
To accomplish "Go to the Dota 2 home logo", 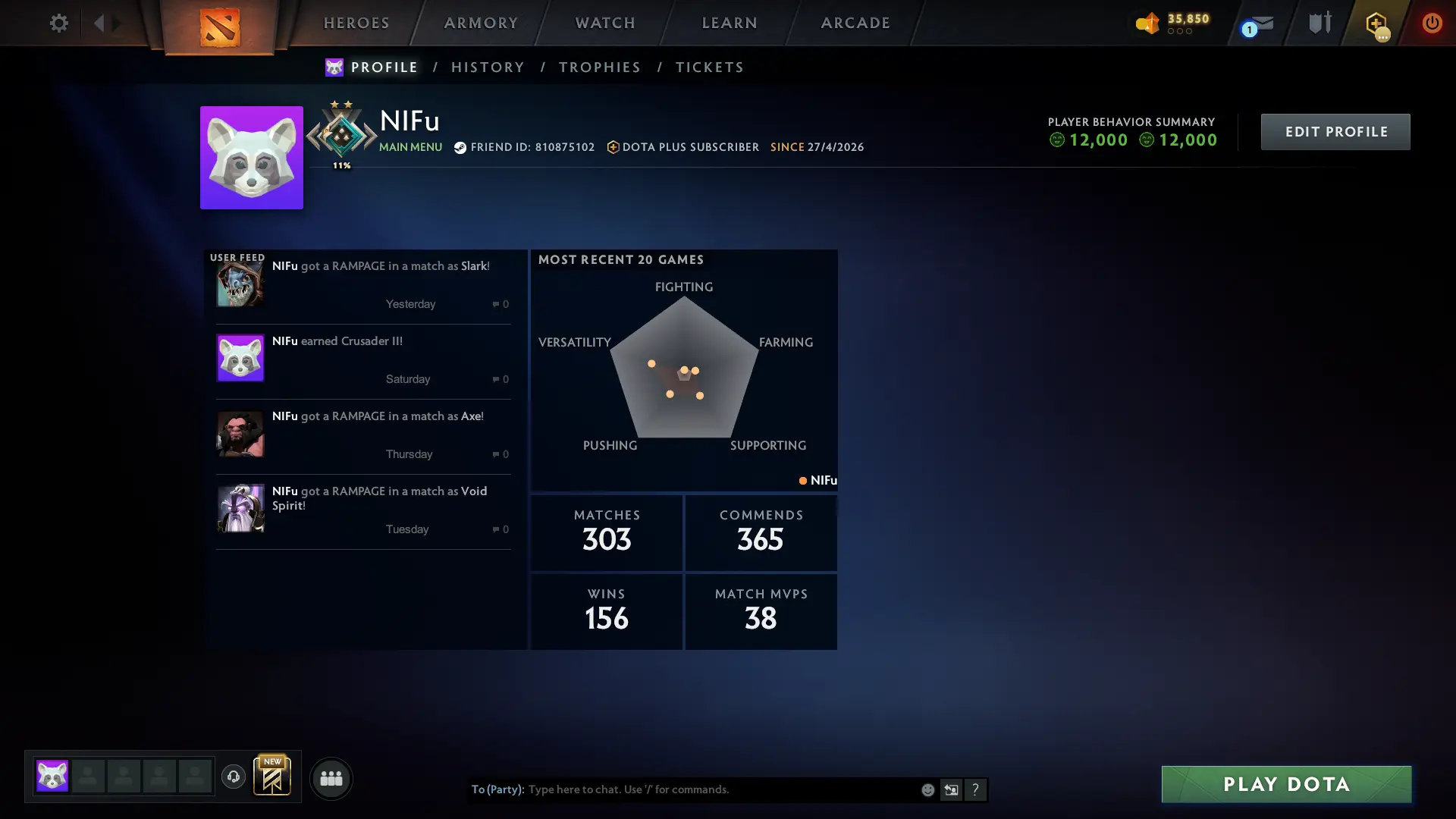I will pos(220,27).
